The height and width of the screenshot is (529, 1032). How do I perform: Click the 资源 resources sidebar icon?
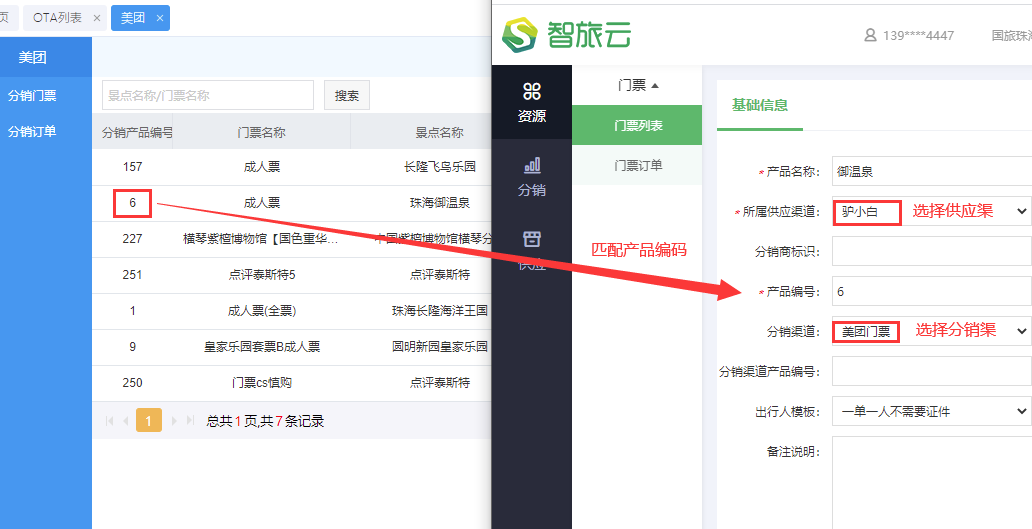(x=531, y=102)
